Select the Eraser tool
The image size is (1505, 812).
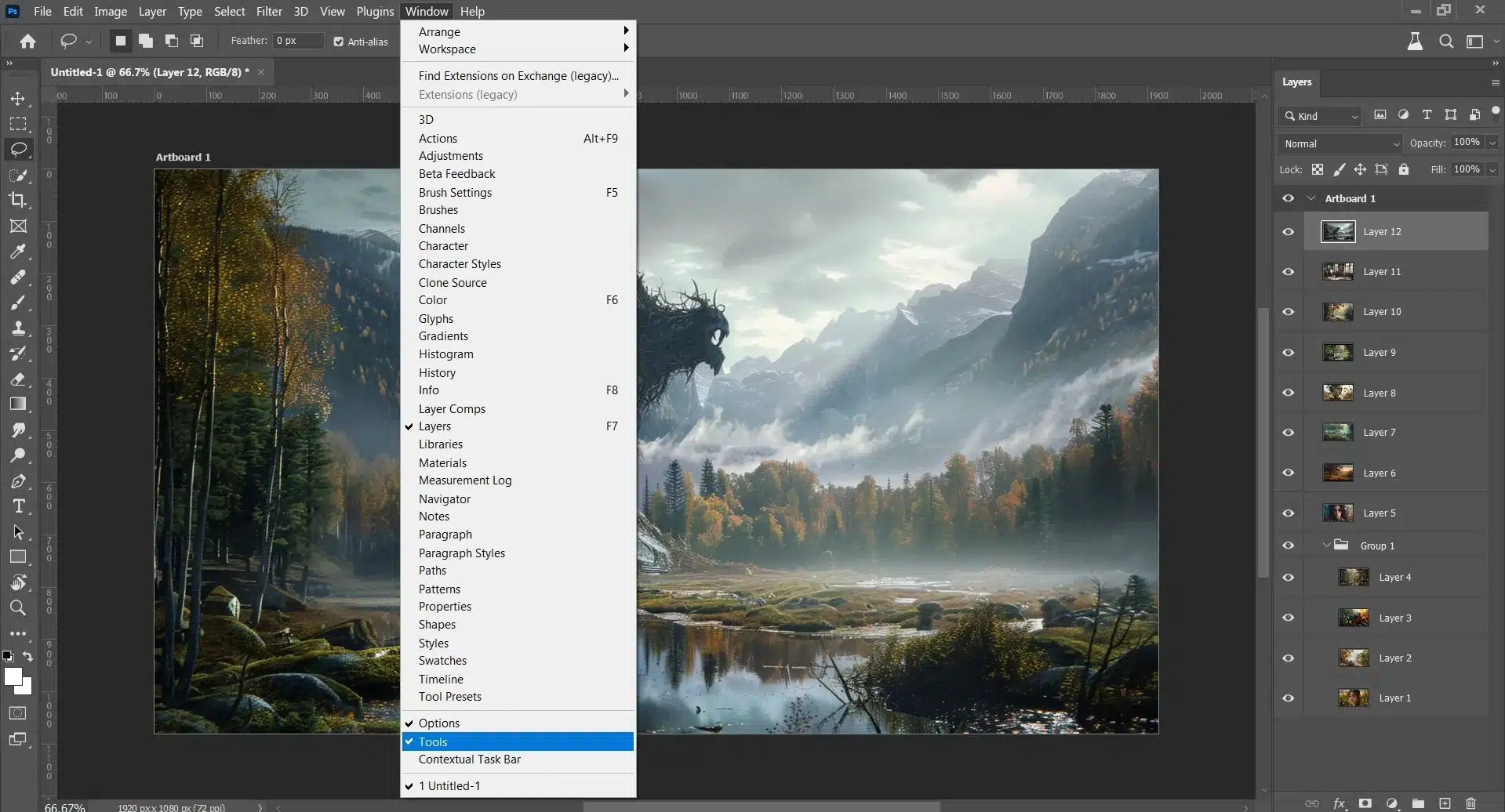tap(17, 379)
